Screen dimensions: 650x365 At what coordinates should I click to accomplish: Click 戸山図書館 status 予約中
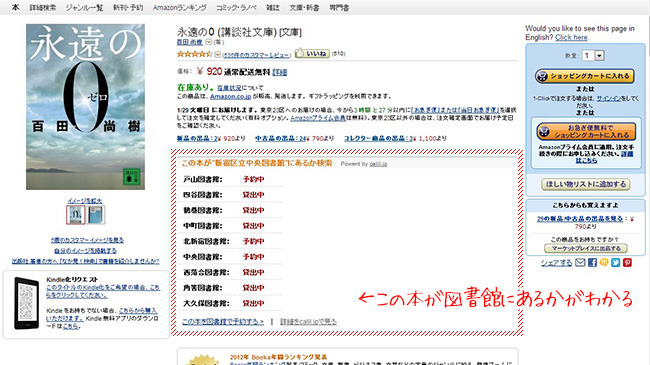253,179
